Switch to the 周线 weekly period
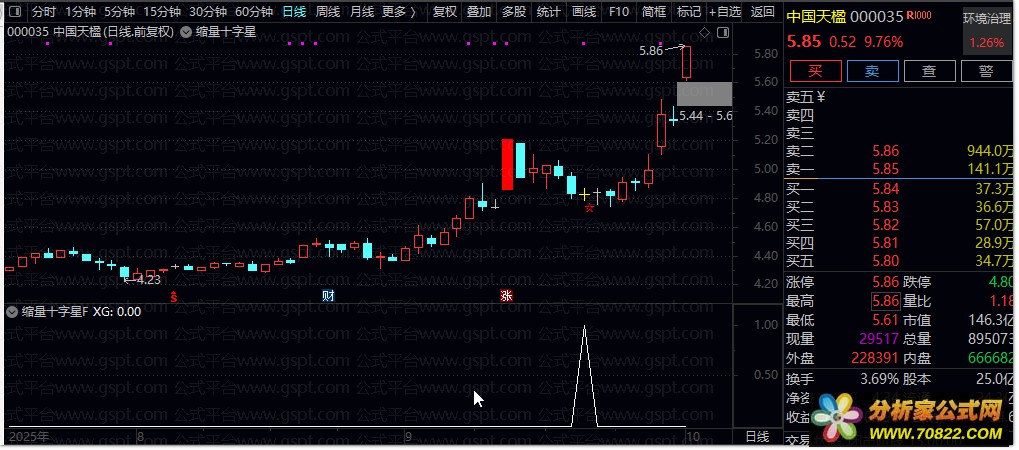Screen dimensions: 1019x450 (328, 11)
